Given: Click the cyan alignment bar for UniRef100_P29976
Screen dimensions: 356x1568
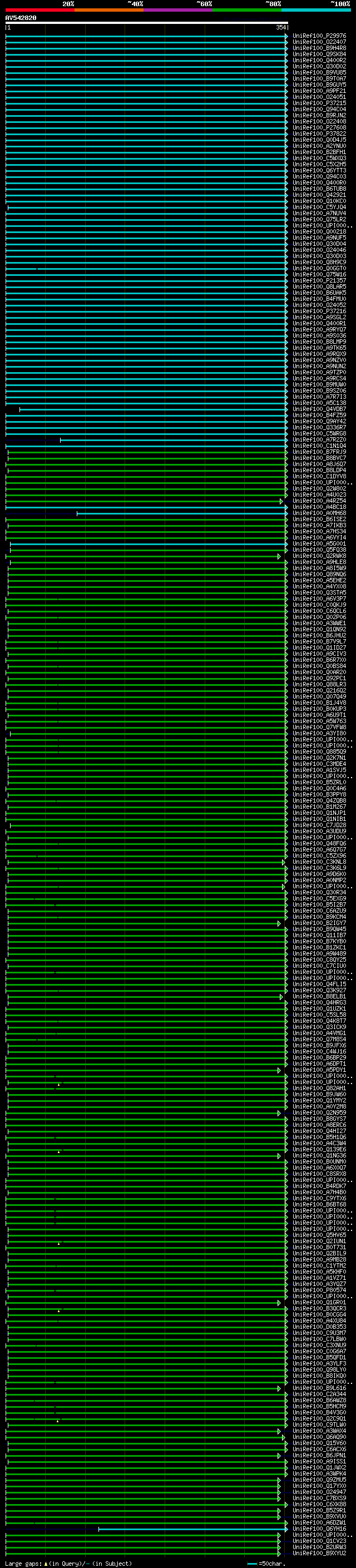Looking at the screenshot, I should pyautogui.click(x=147, y=36).
